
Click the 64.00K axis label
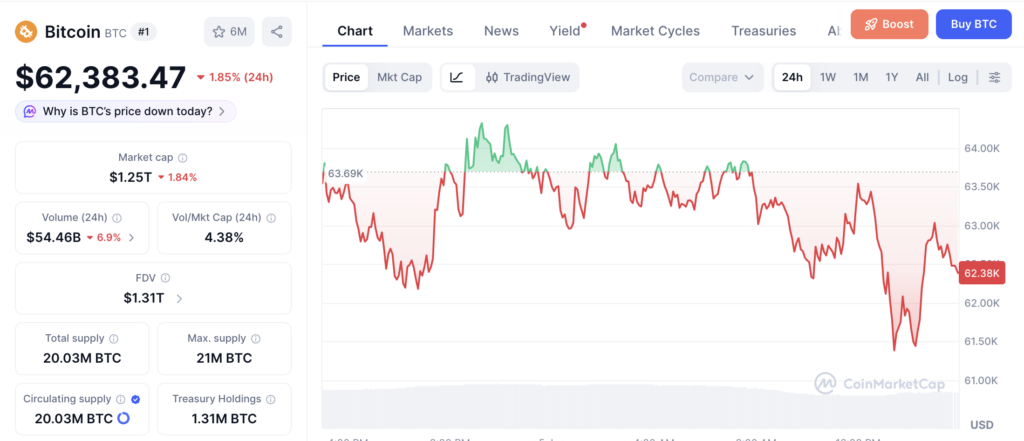[x=982, y=148]
